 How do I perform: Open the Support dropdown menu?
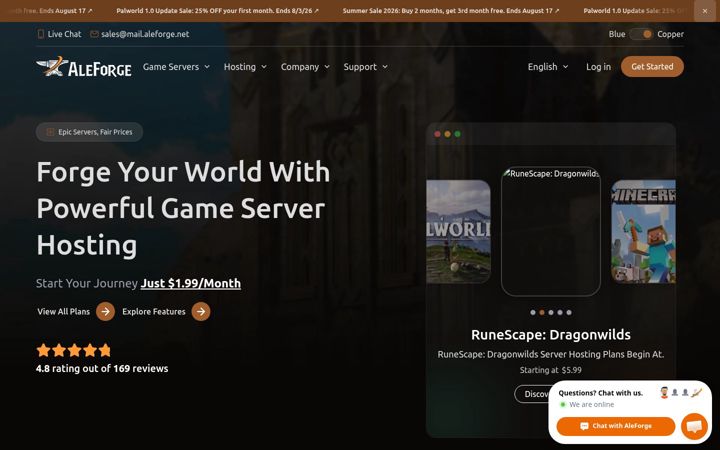pos(366,67)
